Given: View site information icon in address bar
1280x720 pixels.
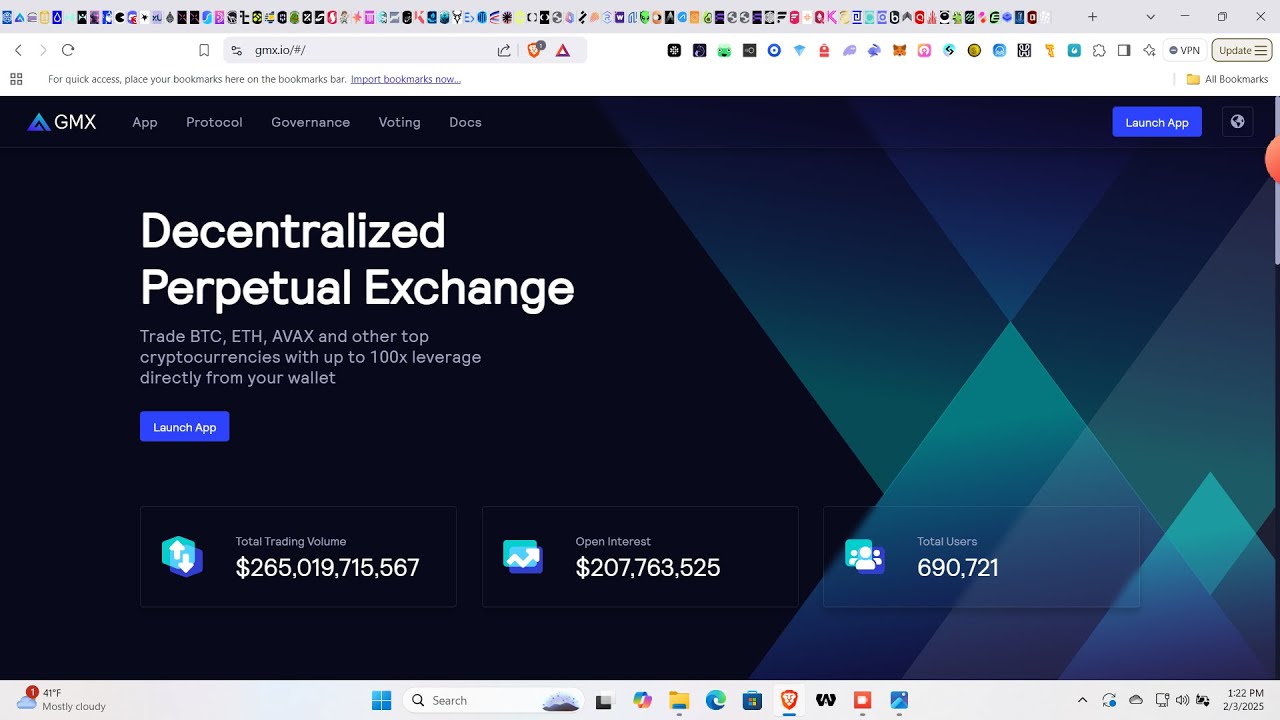Looking at the screenshot, I should (236, 50).
